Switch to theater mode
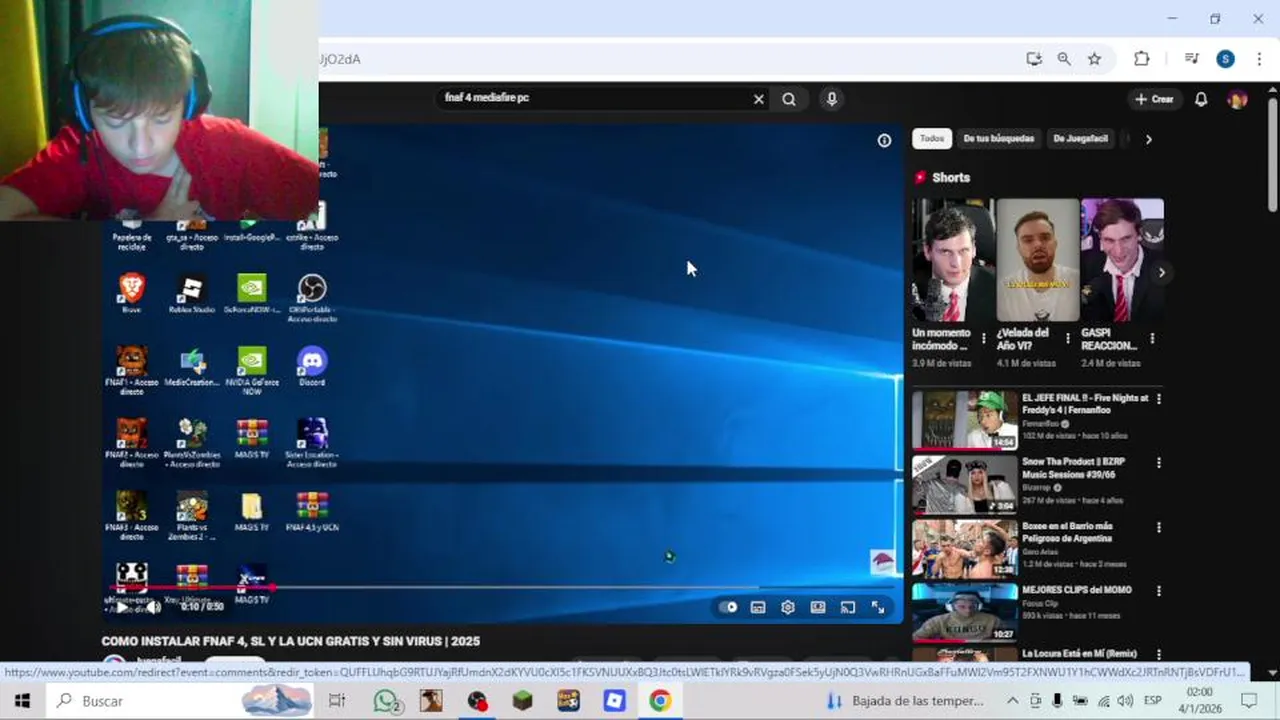 pyautogui.click(x=818, y=607)
